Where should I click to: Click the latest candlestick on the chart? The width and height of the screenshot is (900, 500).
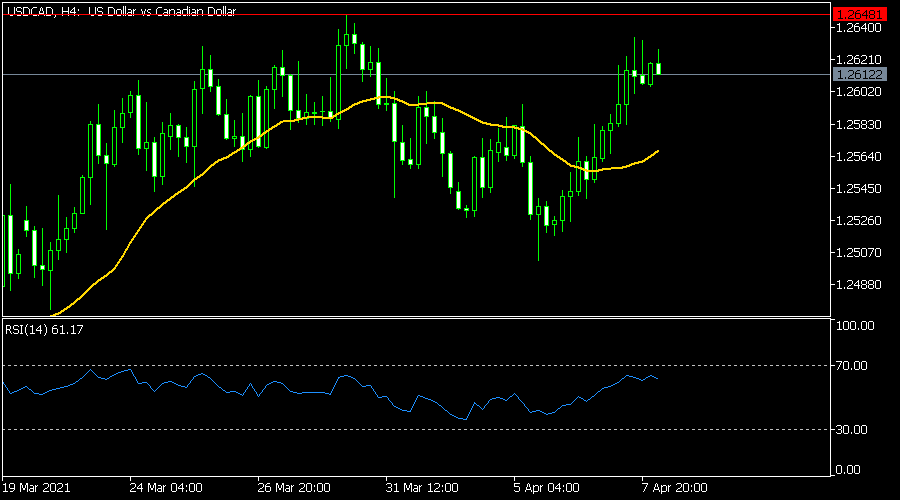pos(658,68)
